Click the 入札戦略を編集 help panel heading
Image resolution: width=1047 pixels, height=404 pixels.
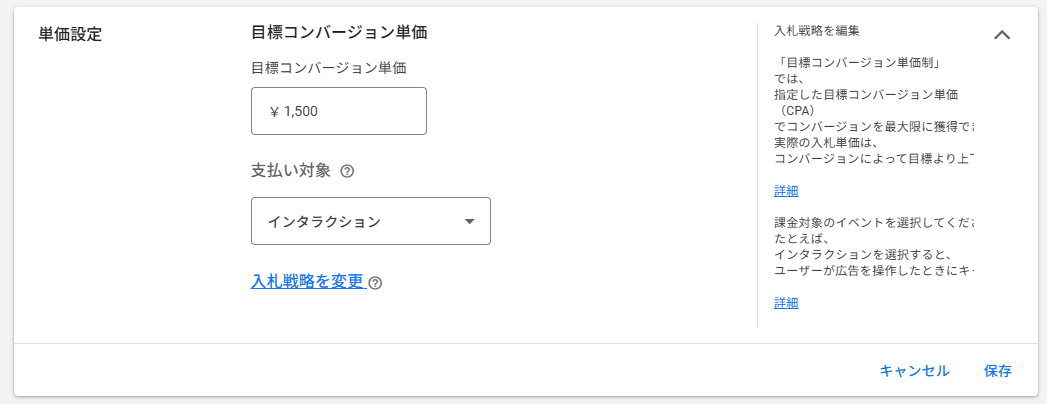pos(817,31)
